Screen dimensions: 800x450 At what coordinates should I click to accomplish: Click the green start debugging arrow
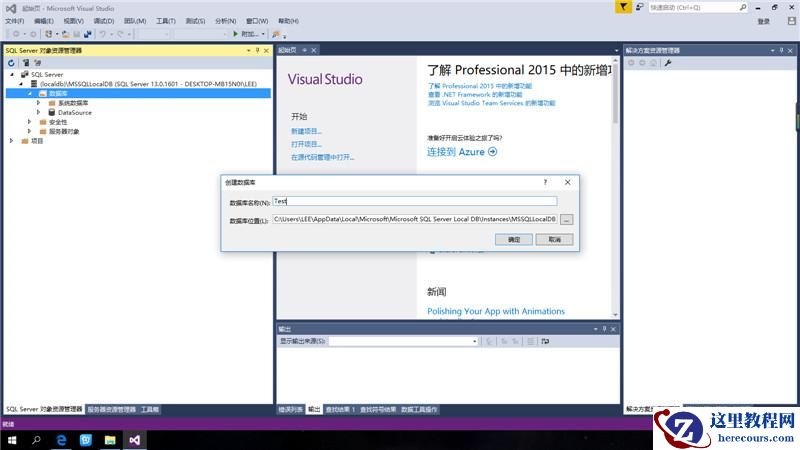(x=235, y=34)
